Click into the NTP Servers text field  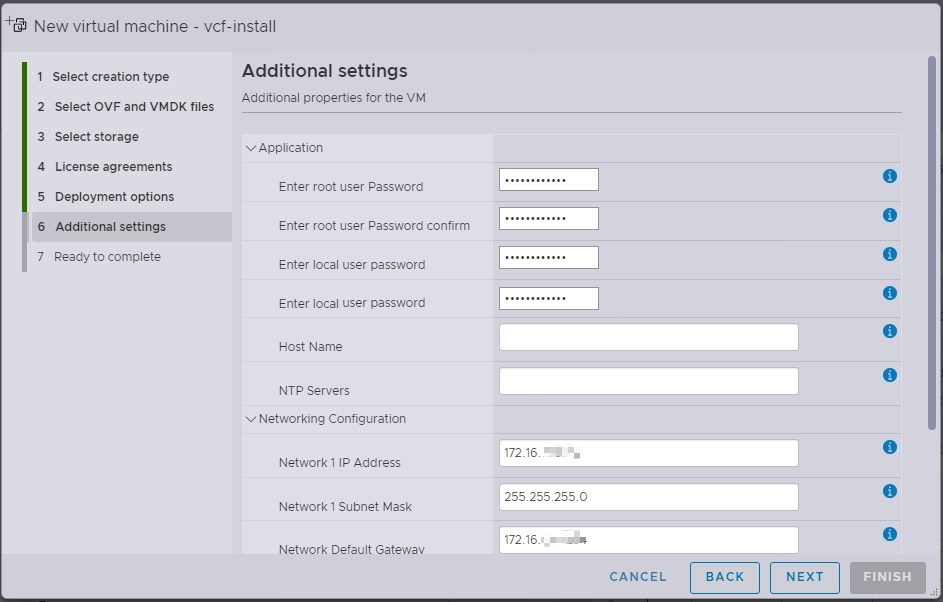pos(648,381)
